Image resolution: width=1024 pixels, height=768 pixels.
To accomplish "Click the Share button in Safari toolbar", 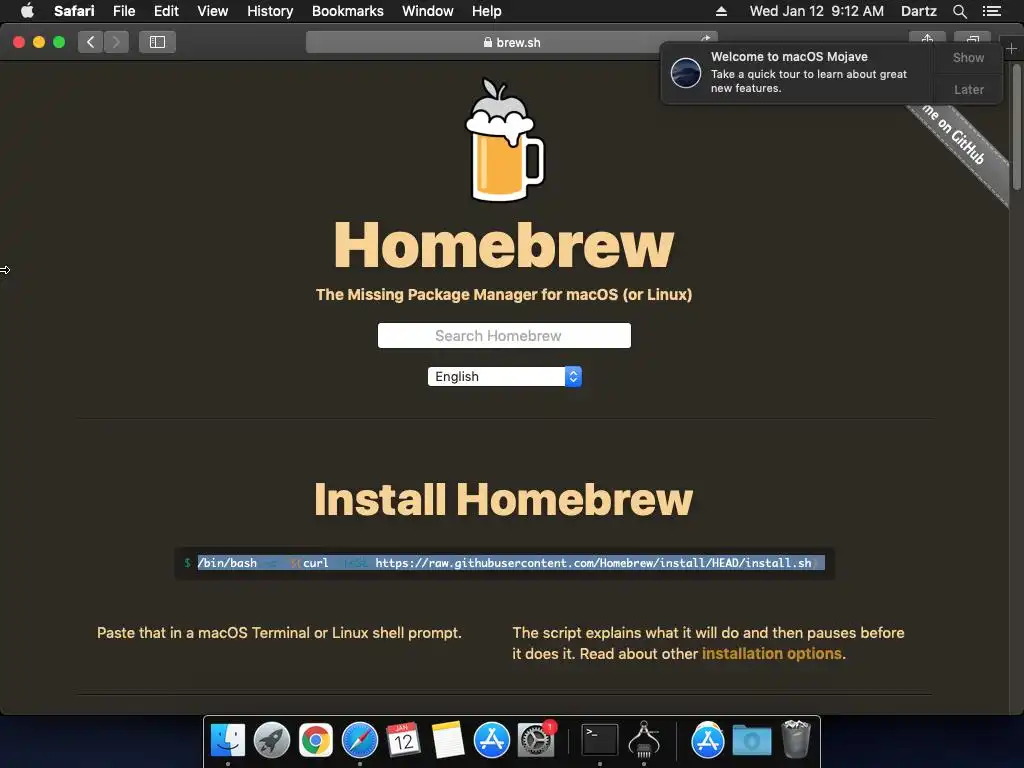I will click(x=927, y=38).
